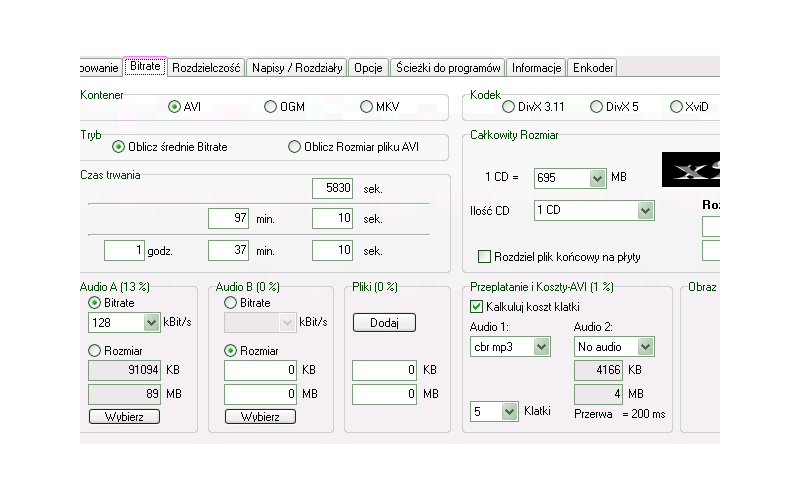Viewport: 800px width, 500px height.
Task: Click the godz. field showing 1
Action: 124,251
